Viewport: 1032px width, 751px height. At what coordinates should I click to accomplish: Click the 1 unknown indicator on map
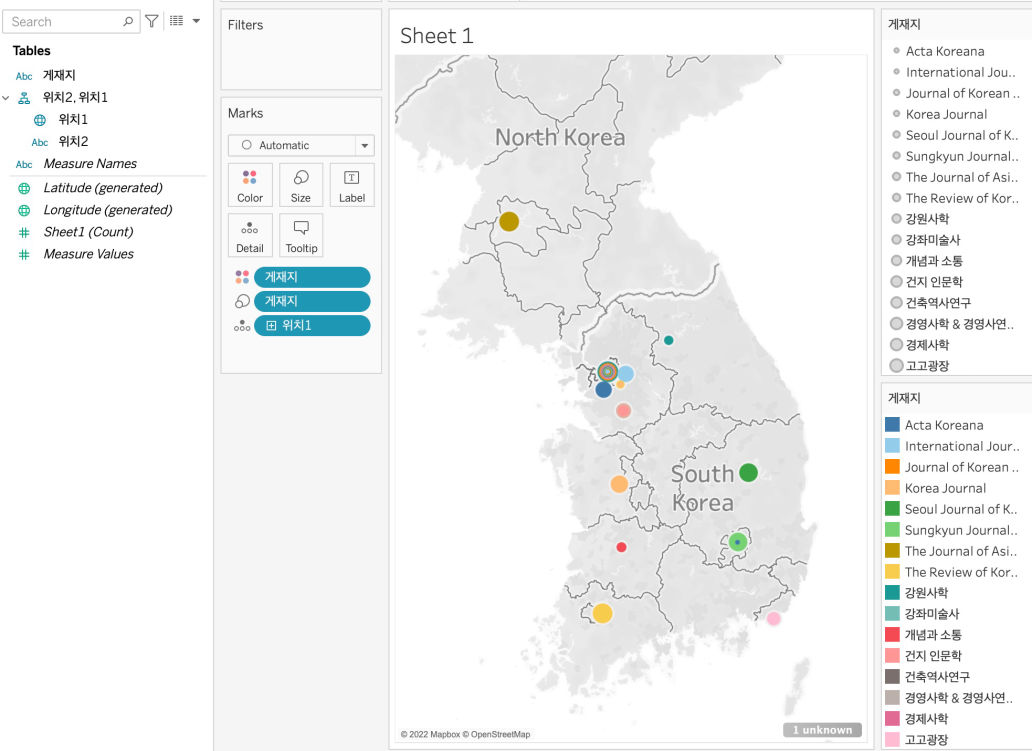(823, 730)
